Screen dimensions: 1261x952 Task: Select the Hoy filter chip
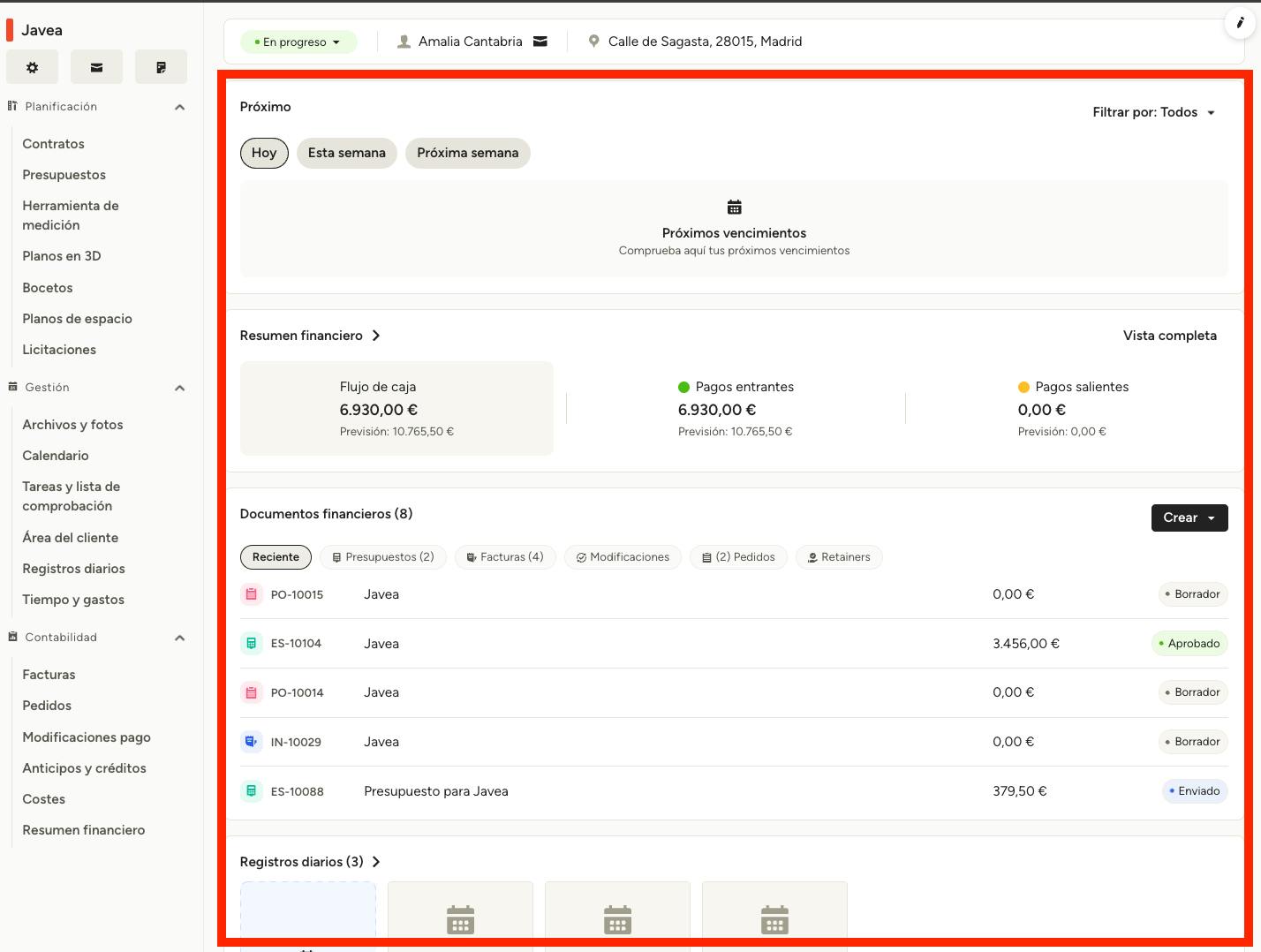(264, 153)
